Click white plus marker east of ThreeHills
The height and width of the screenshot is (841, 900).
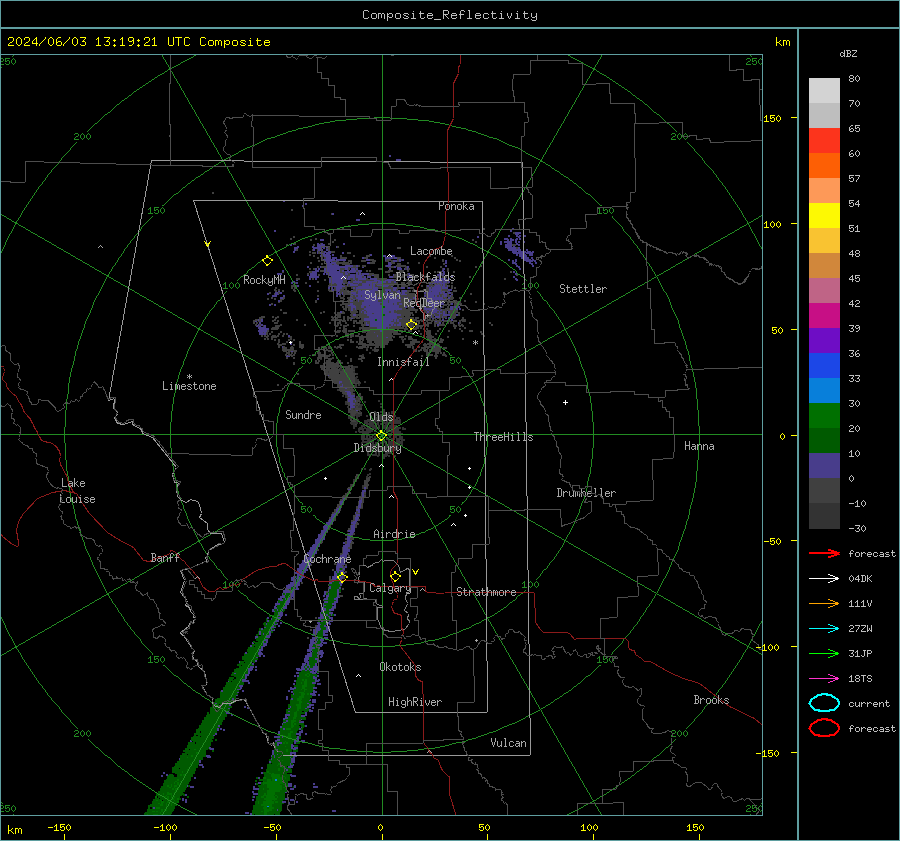(x=565, y=402)
